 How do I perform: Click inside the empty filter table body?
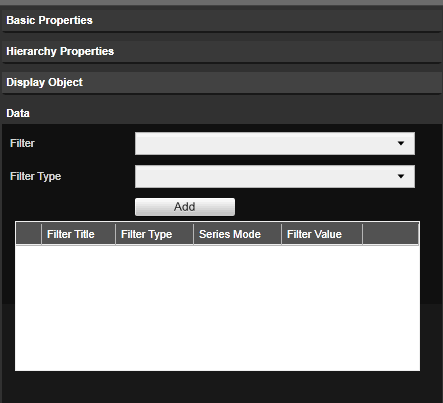[217, 308]
